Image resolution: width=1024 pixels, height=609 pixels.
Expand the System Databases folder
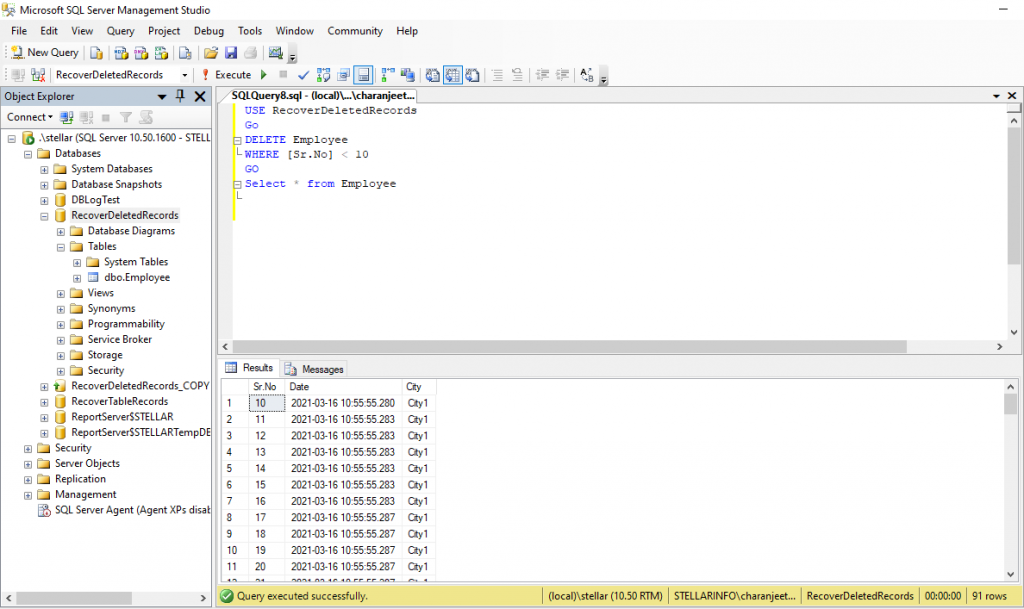44,170
